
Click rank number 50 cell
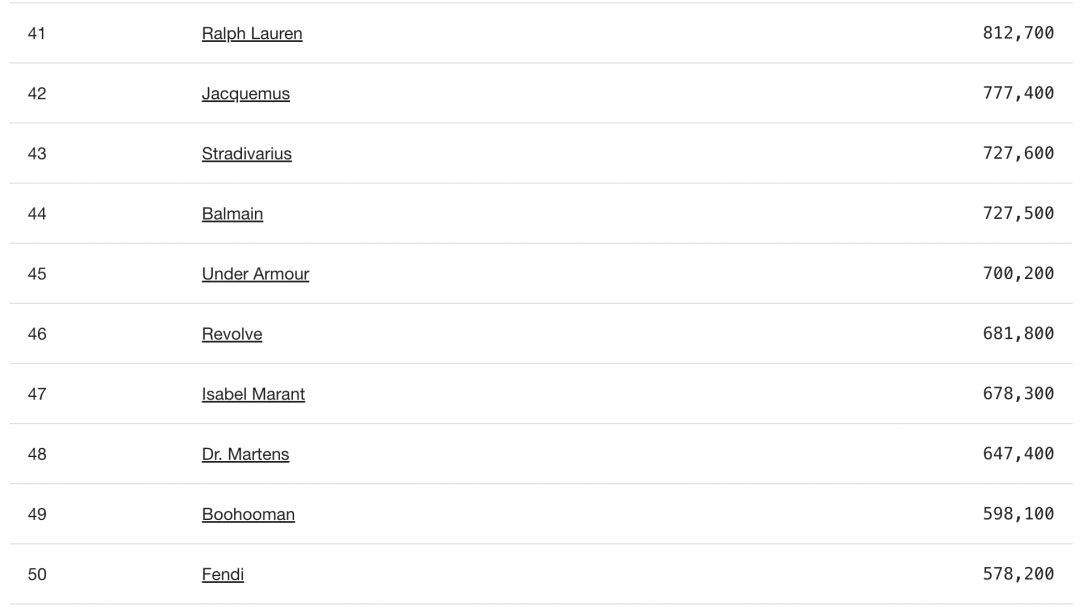coord(37,575)
